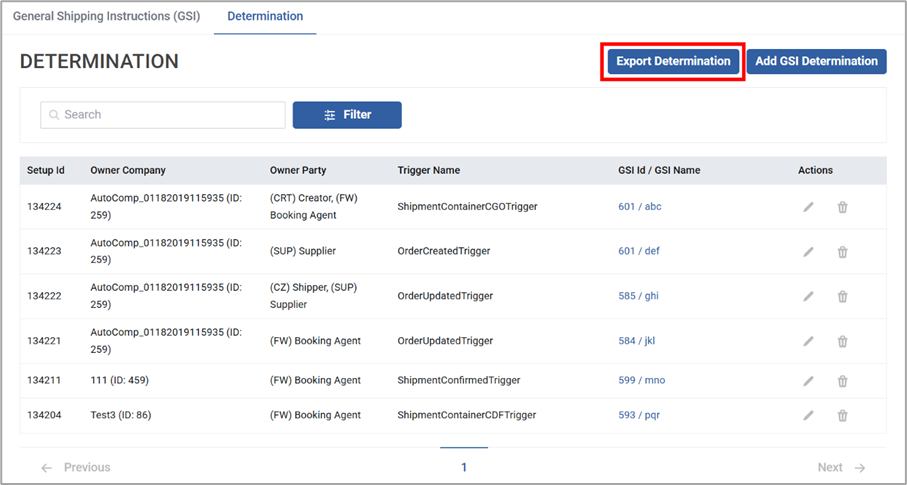Click owner company Test3 (ID: 86)

pos(121,415)
